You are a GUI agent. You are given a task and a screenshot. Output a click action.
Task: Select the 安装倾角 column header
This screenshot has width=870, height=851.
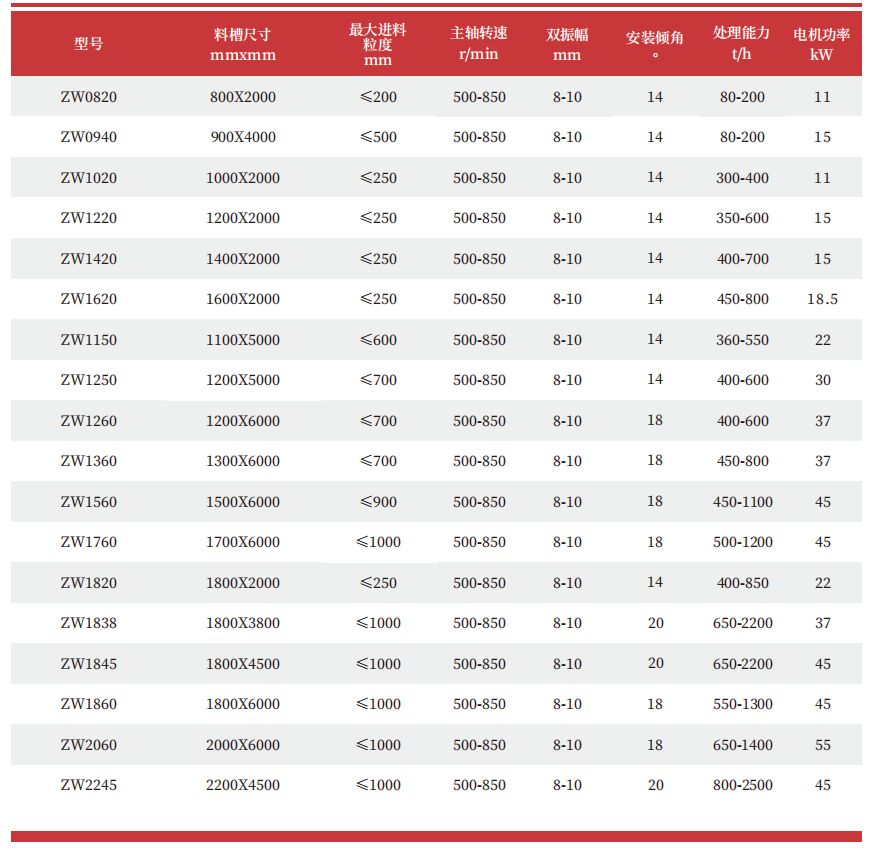pyautogui.click(x=655, y=44)
